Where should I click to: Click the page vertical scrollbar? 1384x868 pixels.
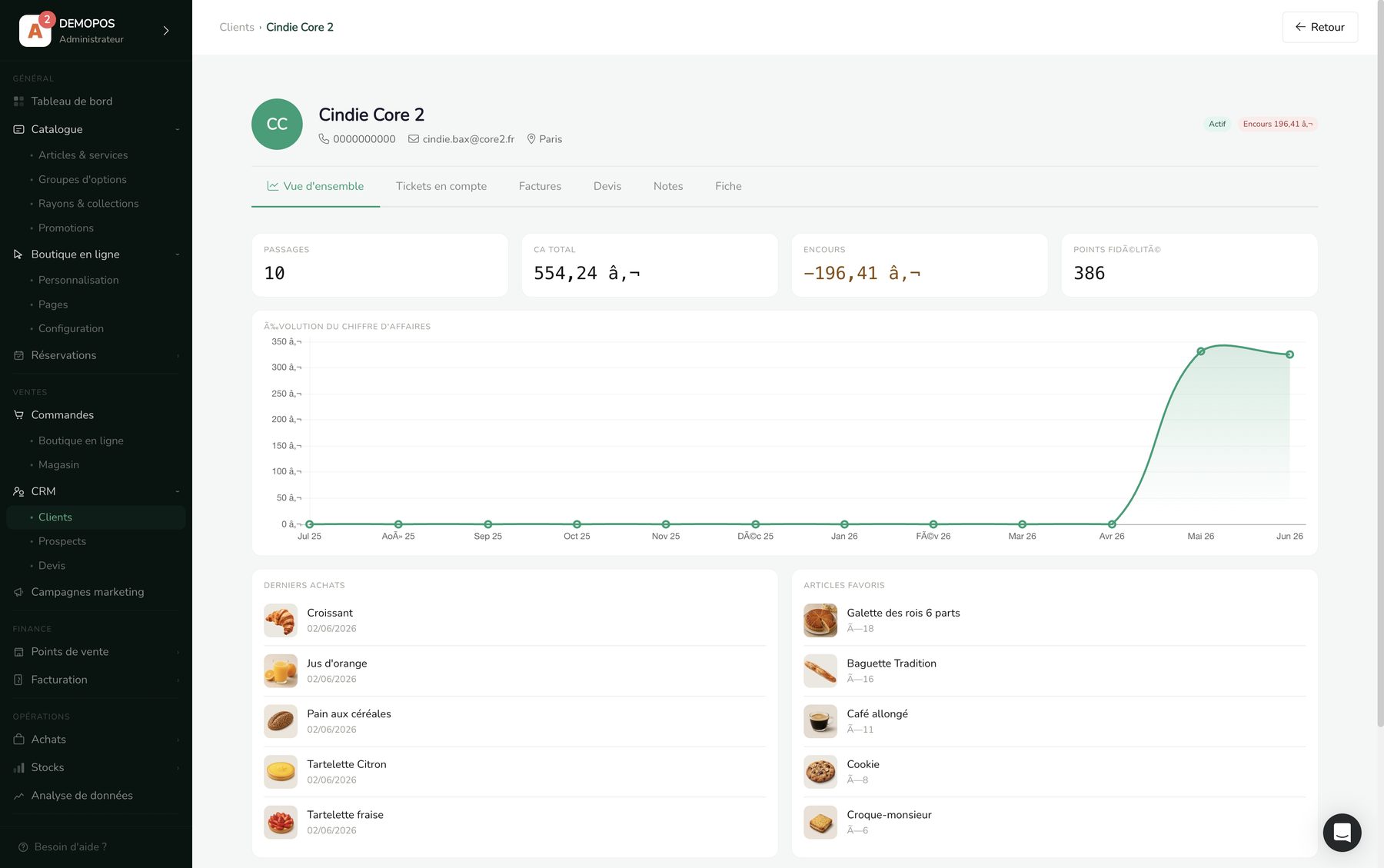pos(1379,365)
